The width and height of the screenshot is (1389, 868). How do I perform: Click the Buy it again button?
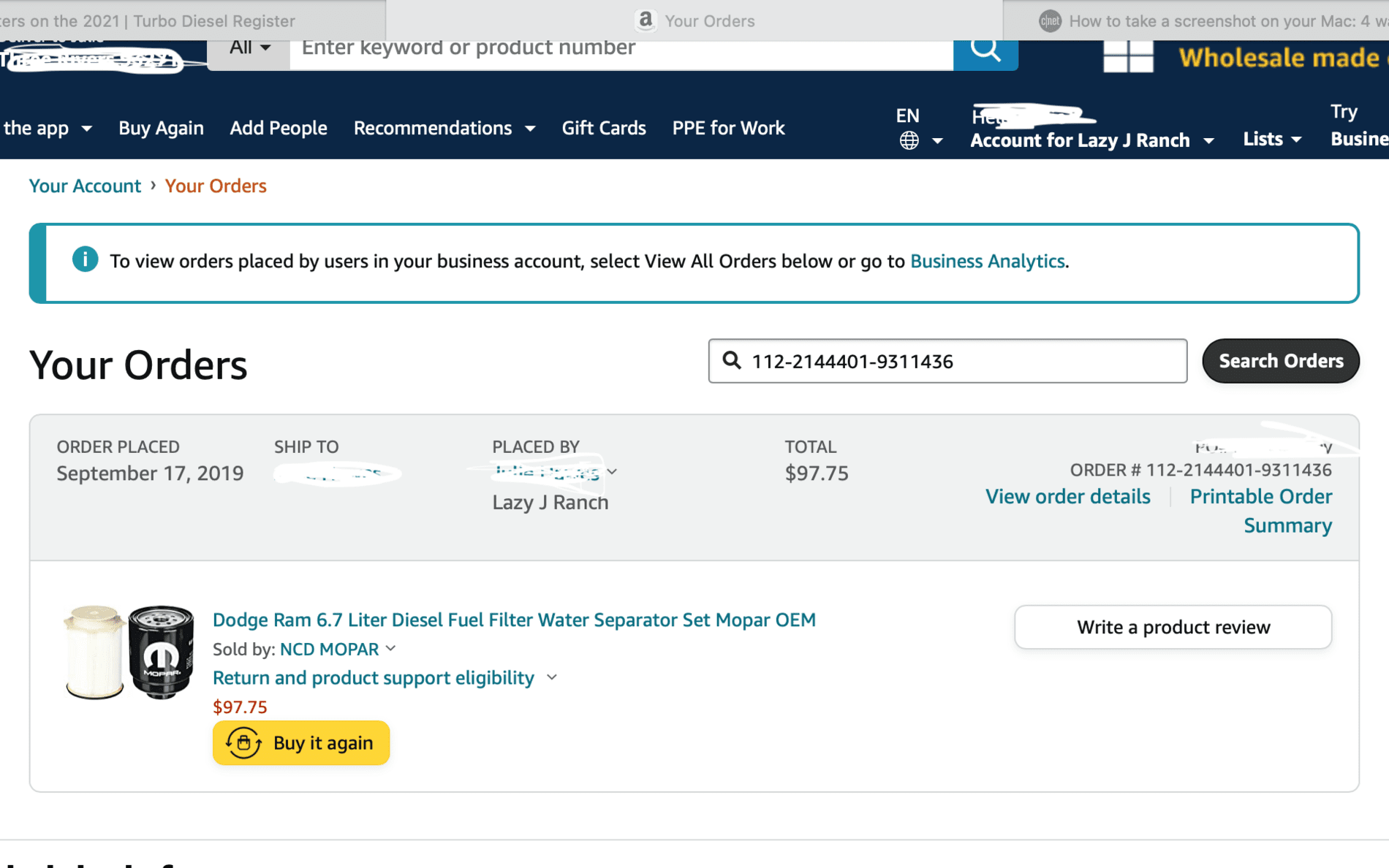click(x=301, y=742)
